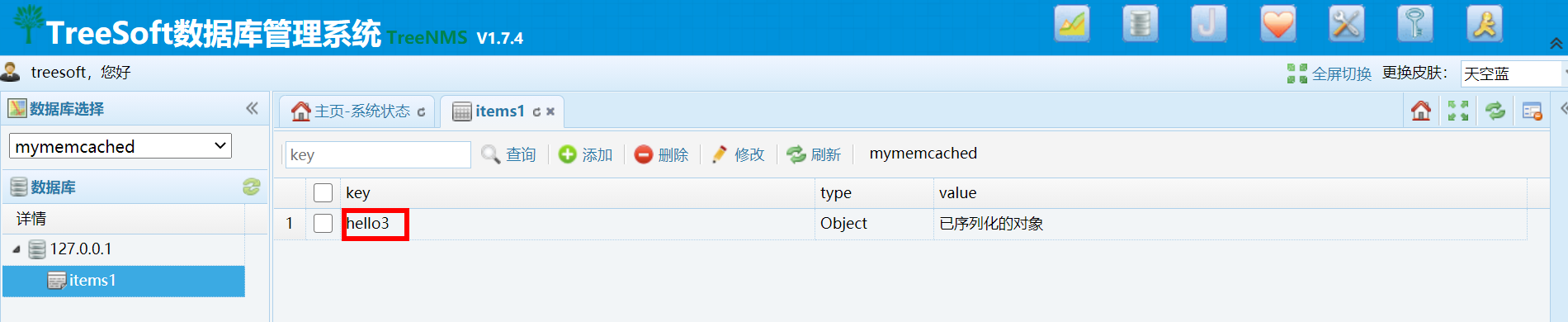
Task: Click the close-tabs window icon in tab toolbar
Action: [1533, 111]
